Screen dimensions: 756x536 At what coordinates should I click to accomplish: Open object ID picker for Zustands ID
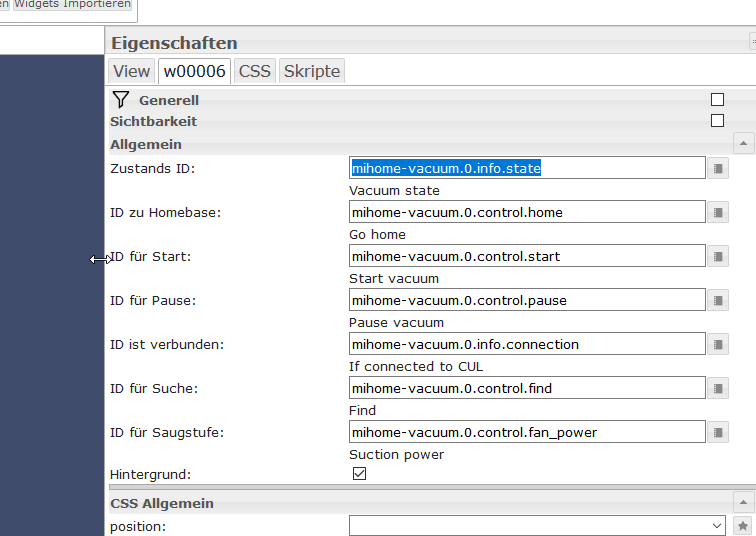[718, 168]
